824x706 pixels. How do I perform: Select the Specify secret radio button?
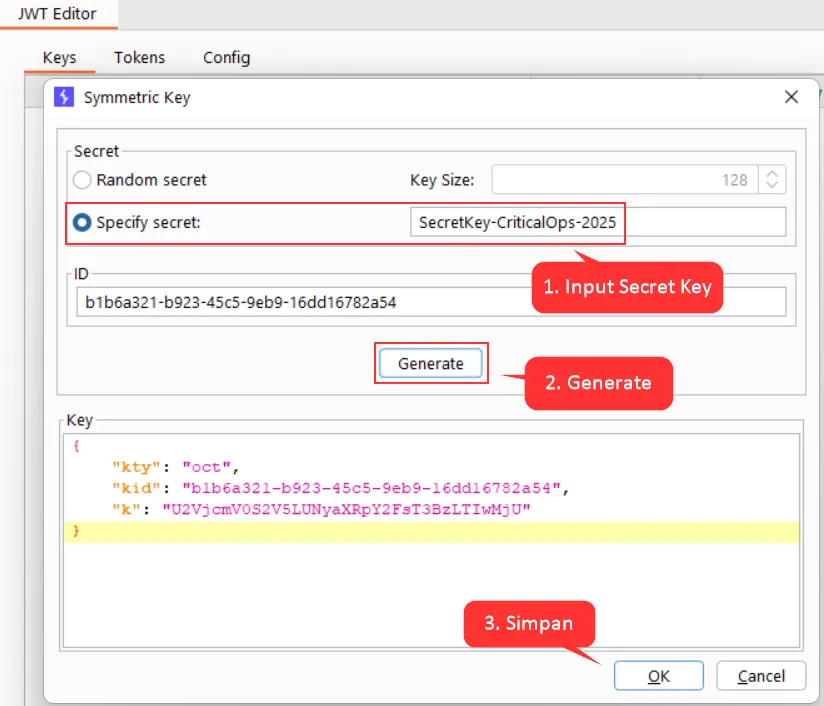pyautogui.click(x=82, y=222)
